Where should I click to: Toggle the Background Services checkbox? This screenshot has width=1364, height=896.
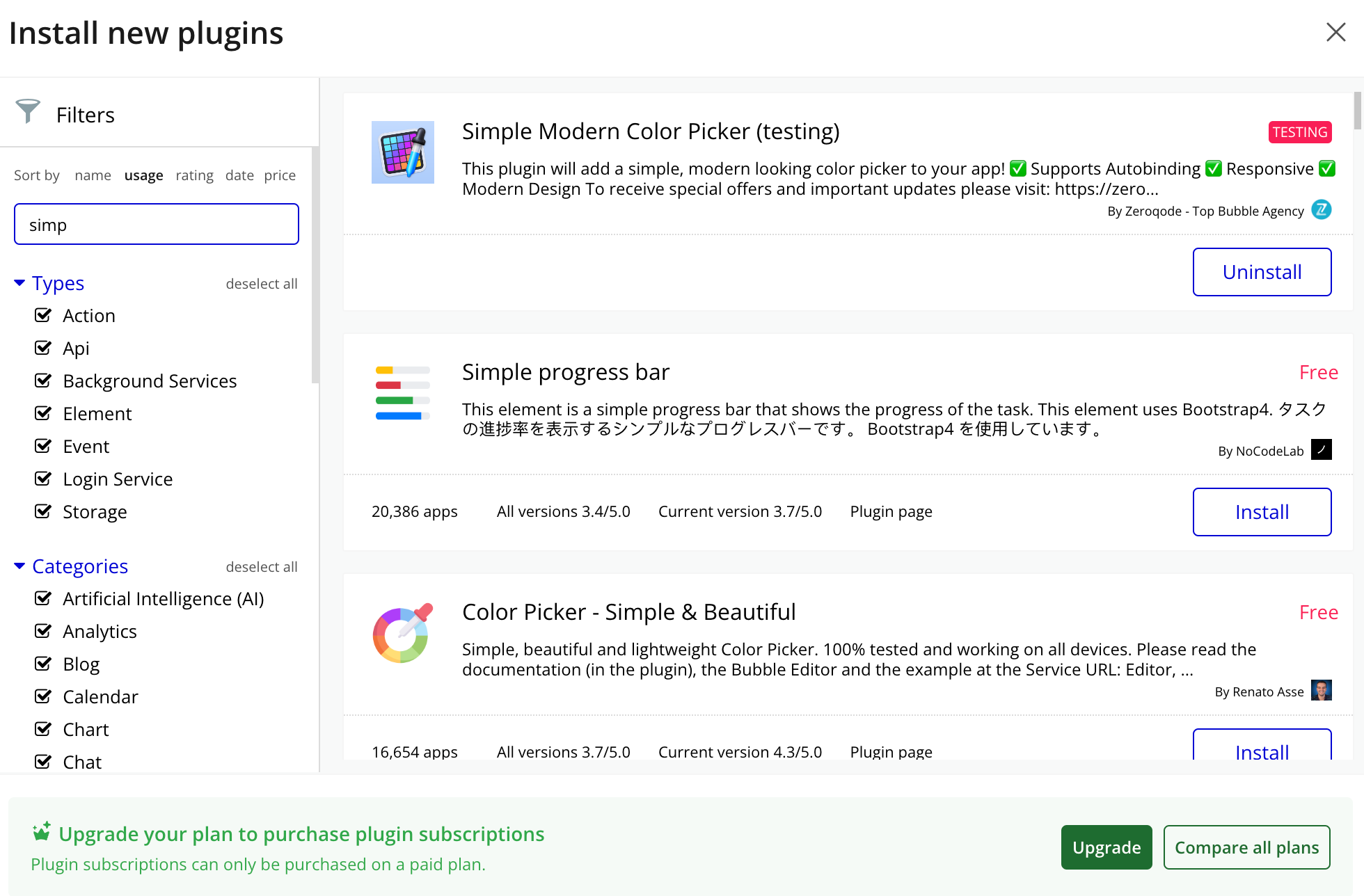point(43,381)
